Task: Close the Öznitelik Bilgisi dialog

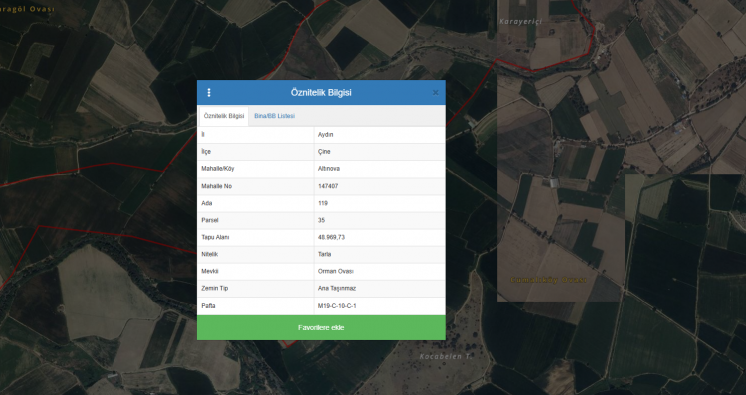Action: tap(435, 93)
